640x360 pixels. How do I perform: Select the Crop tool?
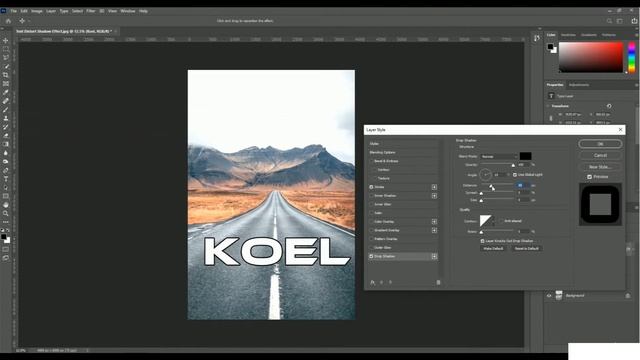click(6, 75)
